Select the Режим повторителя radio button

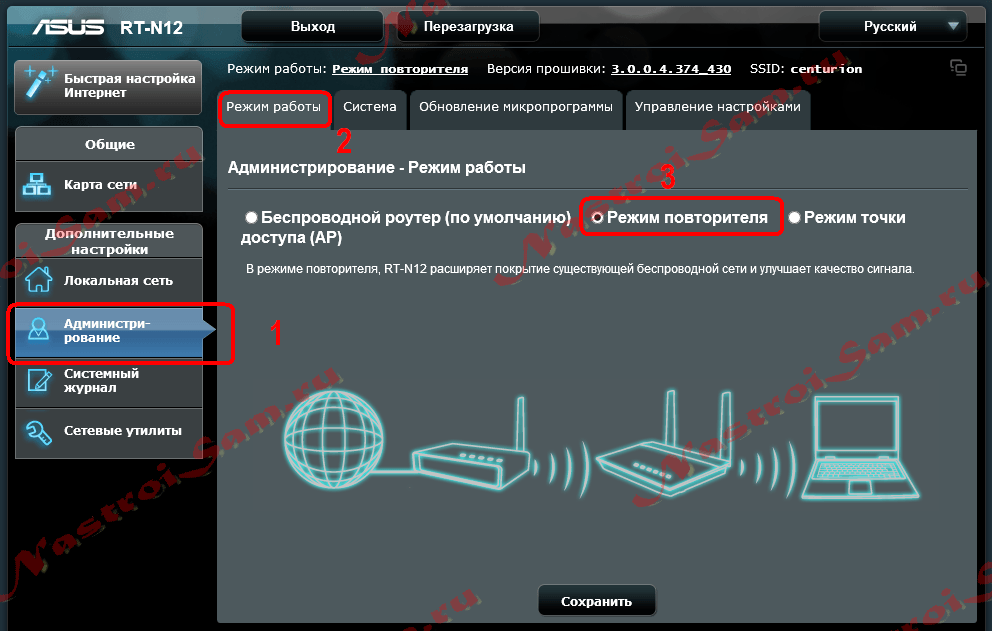tap(597, 217)
